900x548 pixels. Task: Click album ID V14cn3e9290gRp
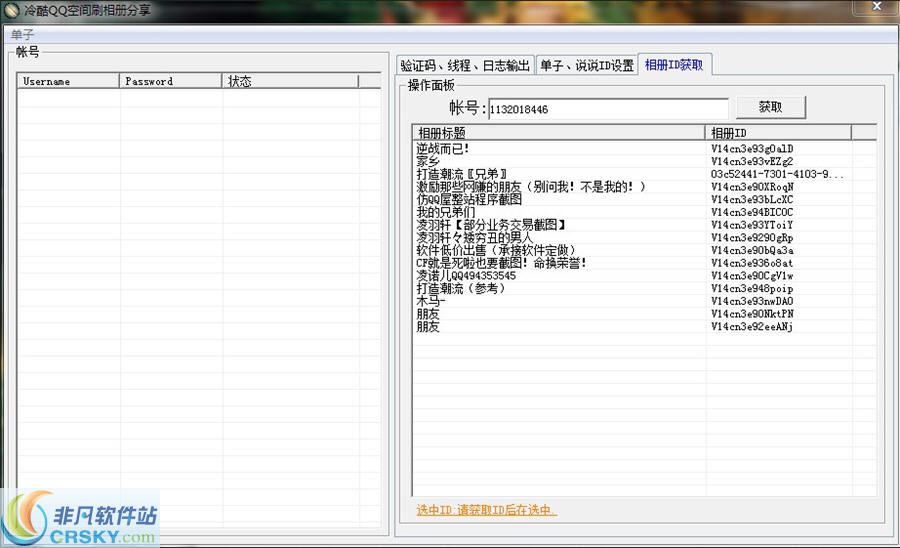pos(752,238)
